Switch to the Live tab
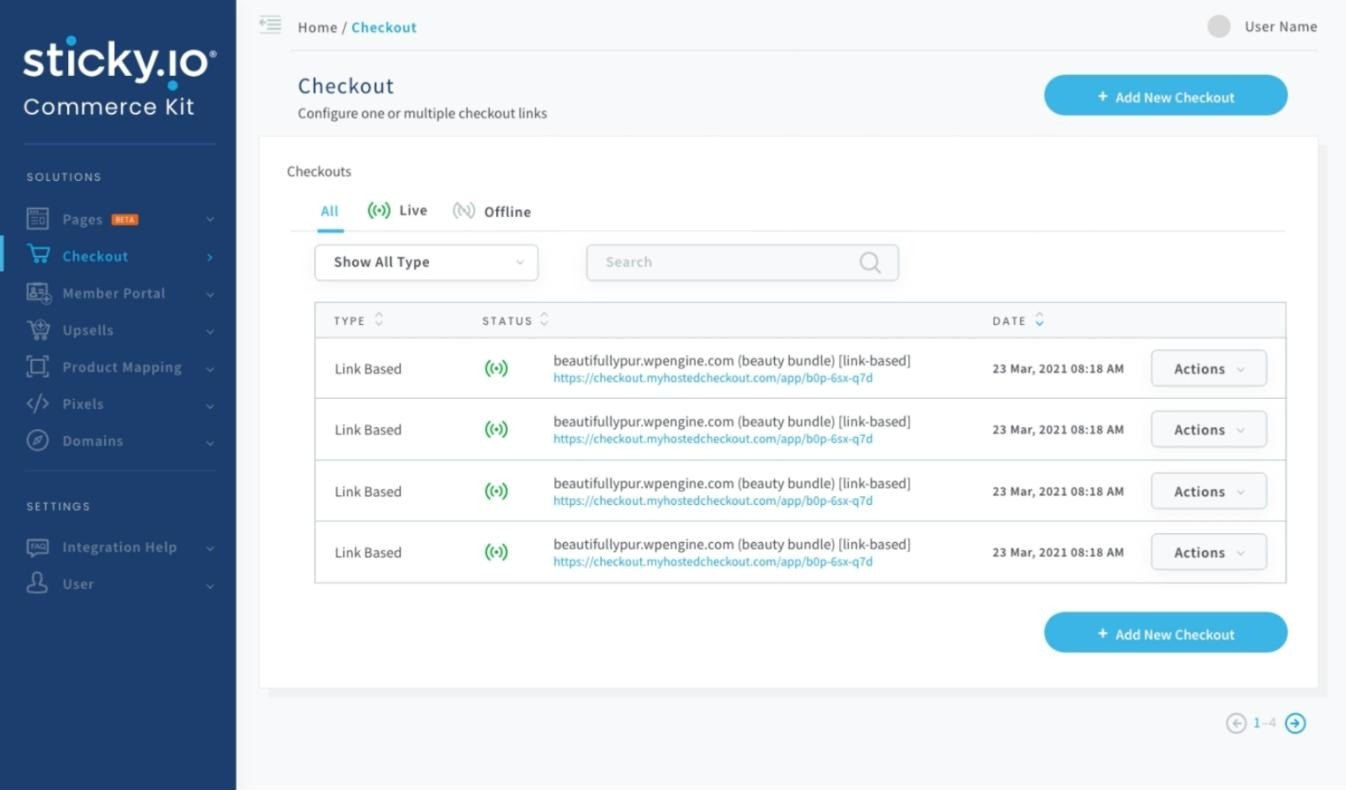The width and height of the screenshot is (1346, 790). [397, 210]
